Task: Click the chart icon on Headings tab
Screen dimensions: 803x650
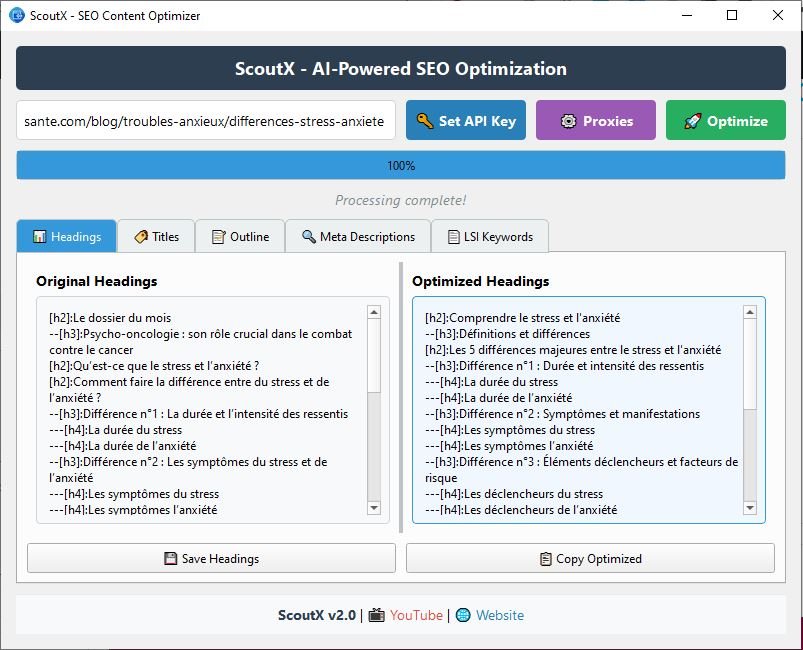Action: tap(39, 237)
